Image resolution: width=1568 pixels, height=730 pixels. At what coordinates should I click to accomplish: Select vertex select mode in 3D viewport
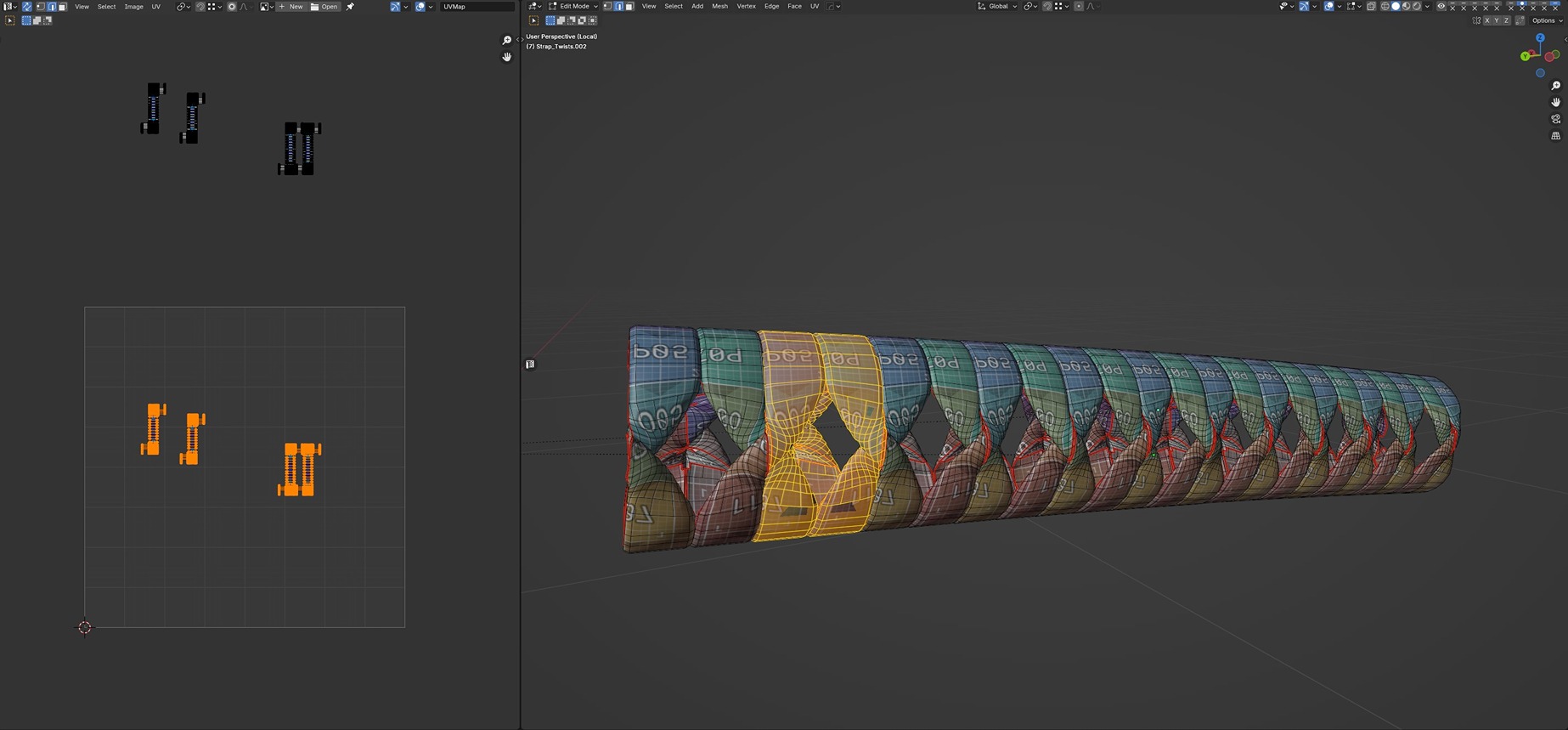(x=607, y=7)
